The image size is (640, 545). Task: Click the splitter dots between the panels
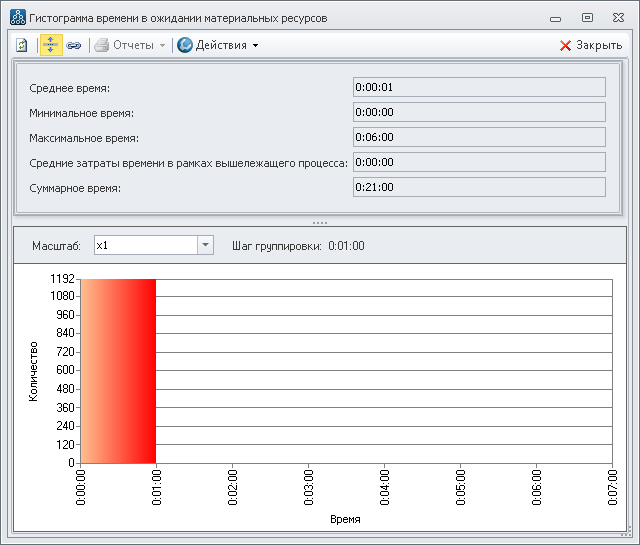click(320, 222)
